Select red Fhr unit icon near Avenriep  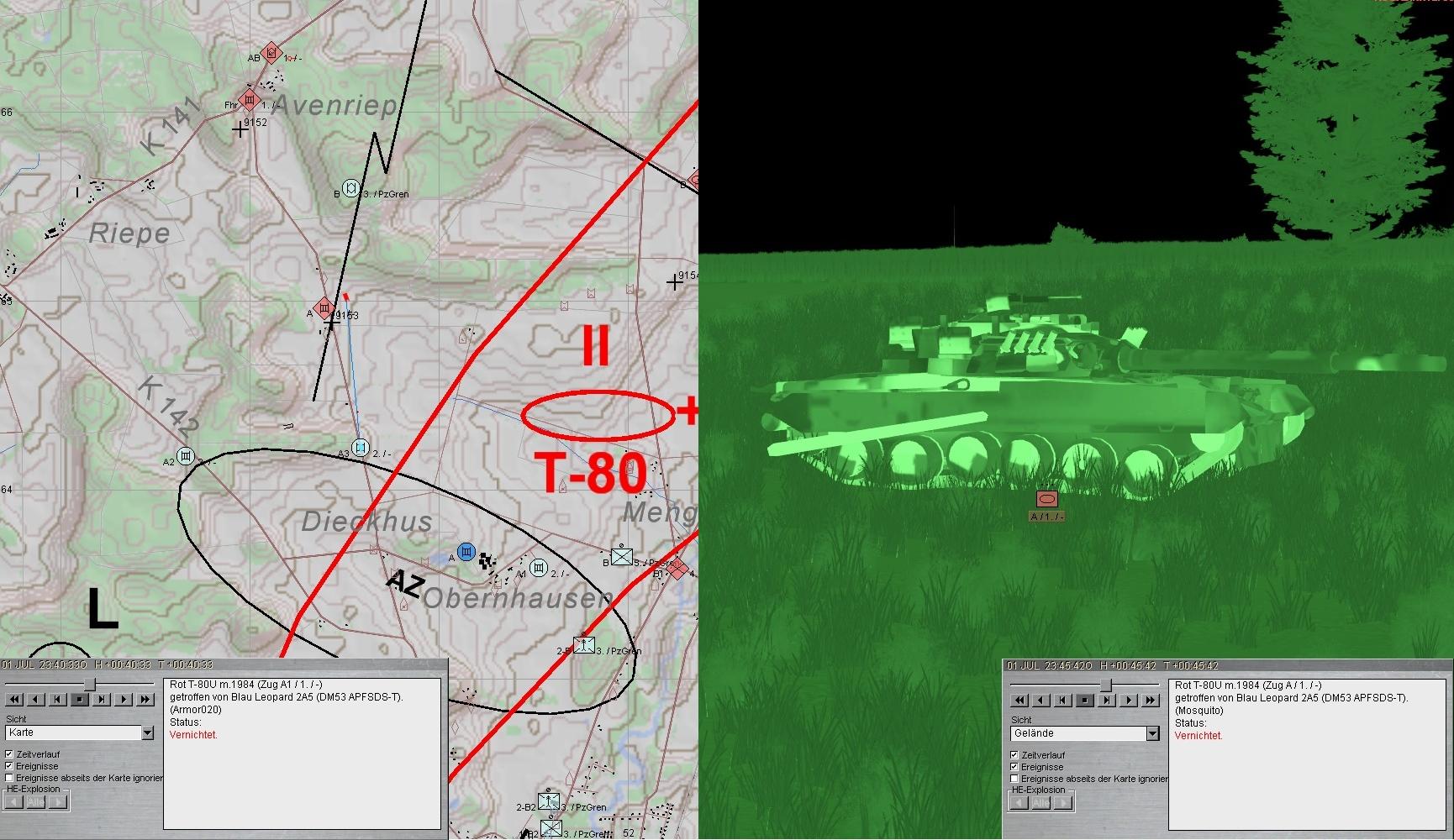pyautogui.click(x=250, y=101)
